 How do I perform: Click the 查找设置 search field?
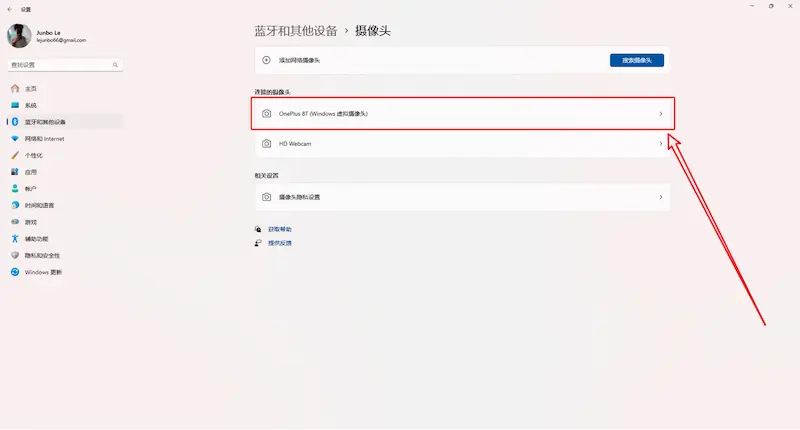pos(60,64)
